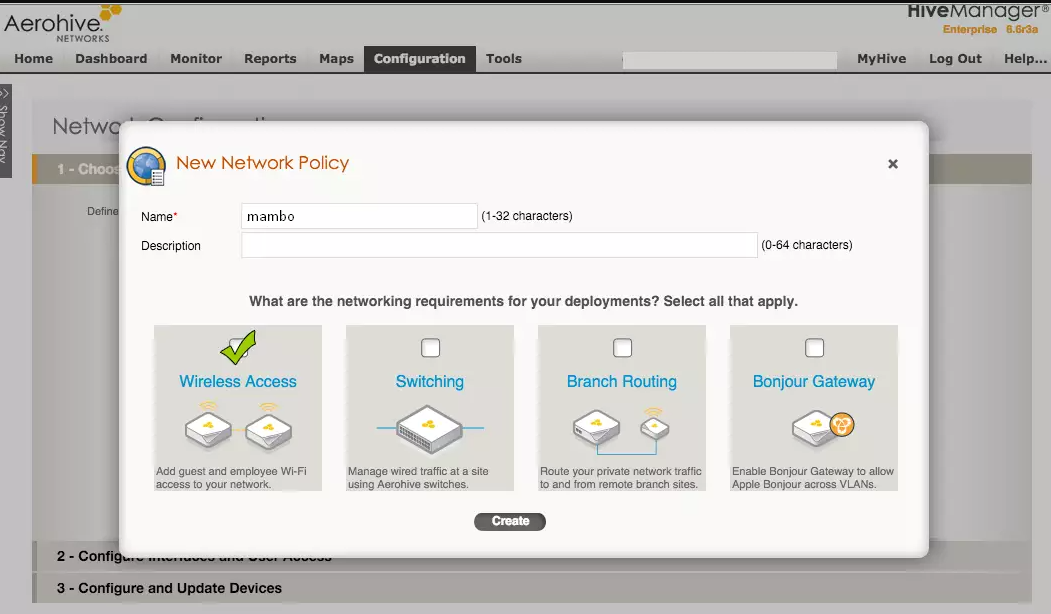Screen dimensions: 1051x614
Task: Click the '(1-32 characters)' hint text
Action: click(527, 216)
